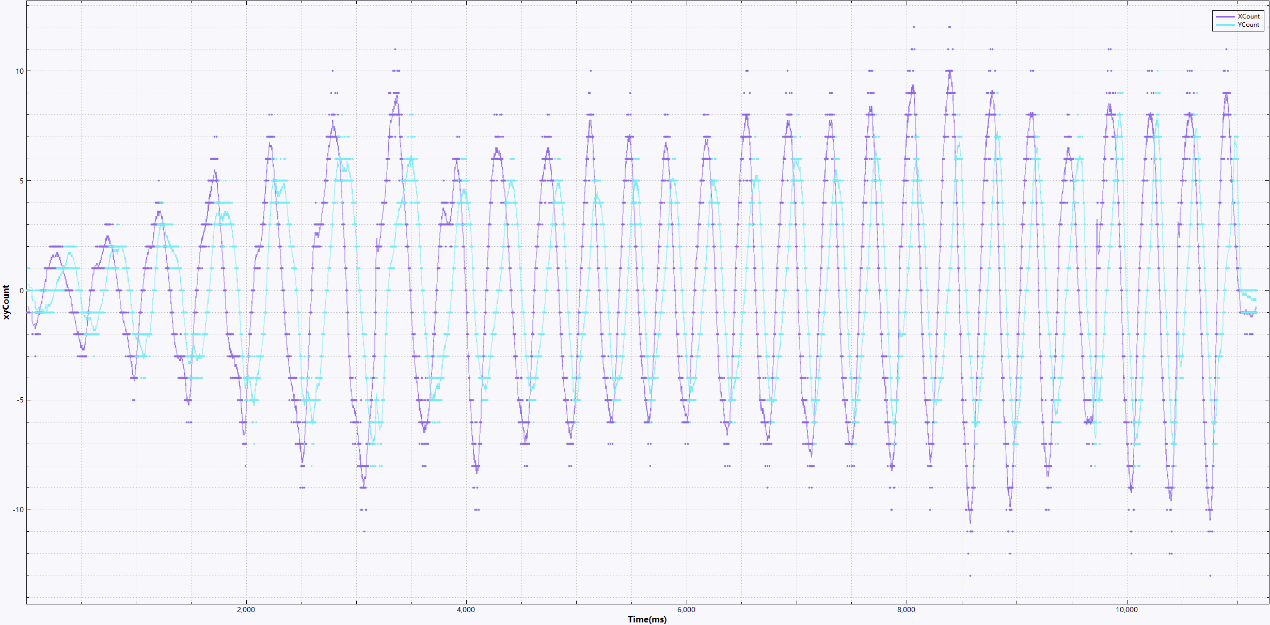Click the -10 label on y-axis
The image size is (1270, 625).
15,510
